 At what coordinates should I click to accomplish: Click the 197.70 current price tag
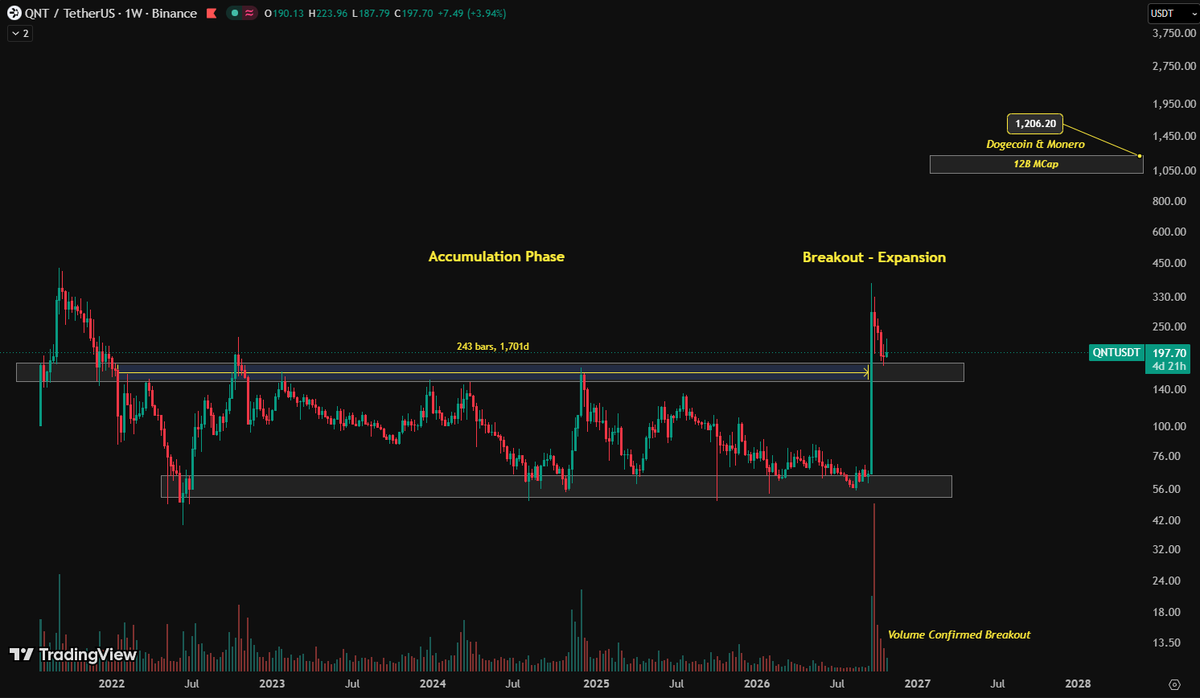1169,353
